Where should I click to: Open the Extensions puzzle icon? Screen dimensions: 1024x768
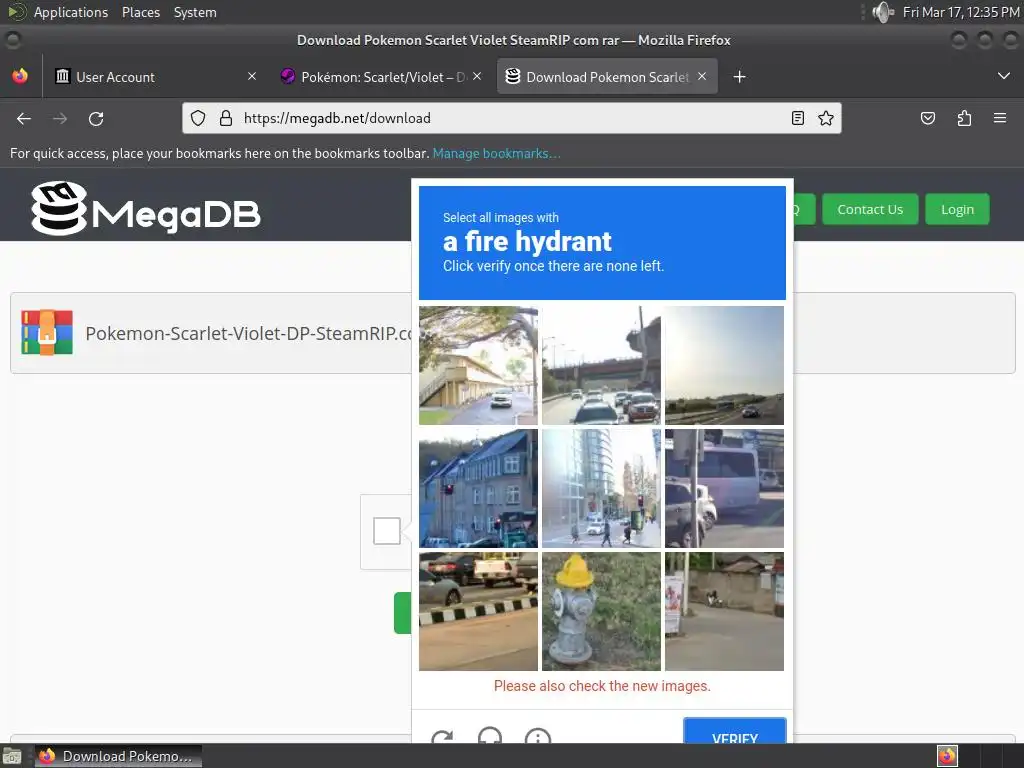(x=964, y=118)
